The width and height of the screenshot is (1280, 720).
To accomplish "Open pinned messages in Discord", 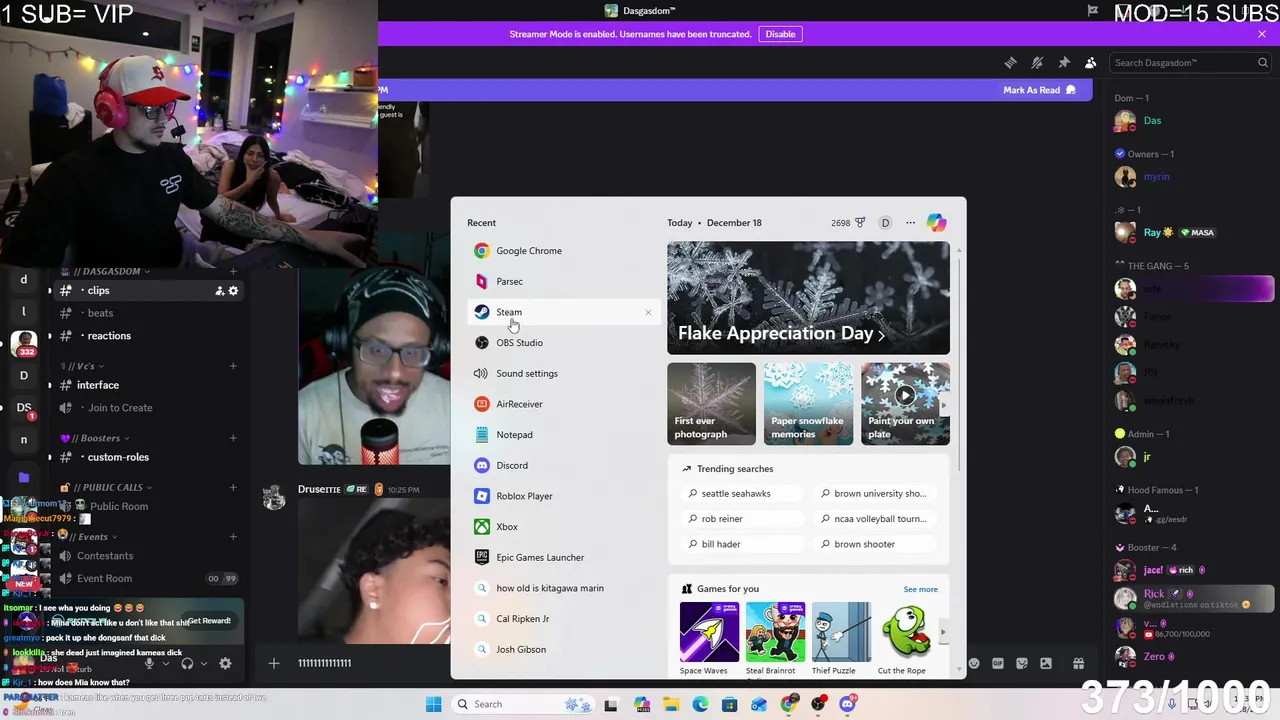I will pos(1064,63).
